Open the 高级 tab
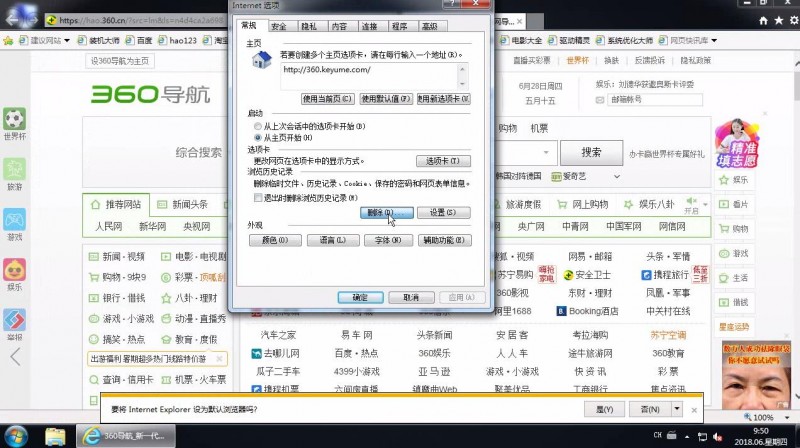The image size is (800, 448). click(x=430, y=27)
